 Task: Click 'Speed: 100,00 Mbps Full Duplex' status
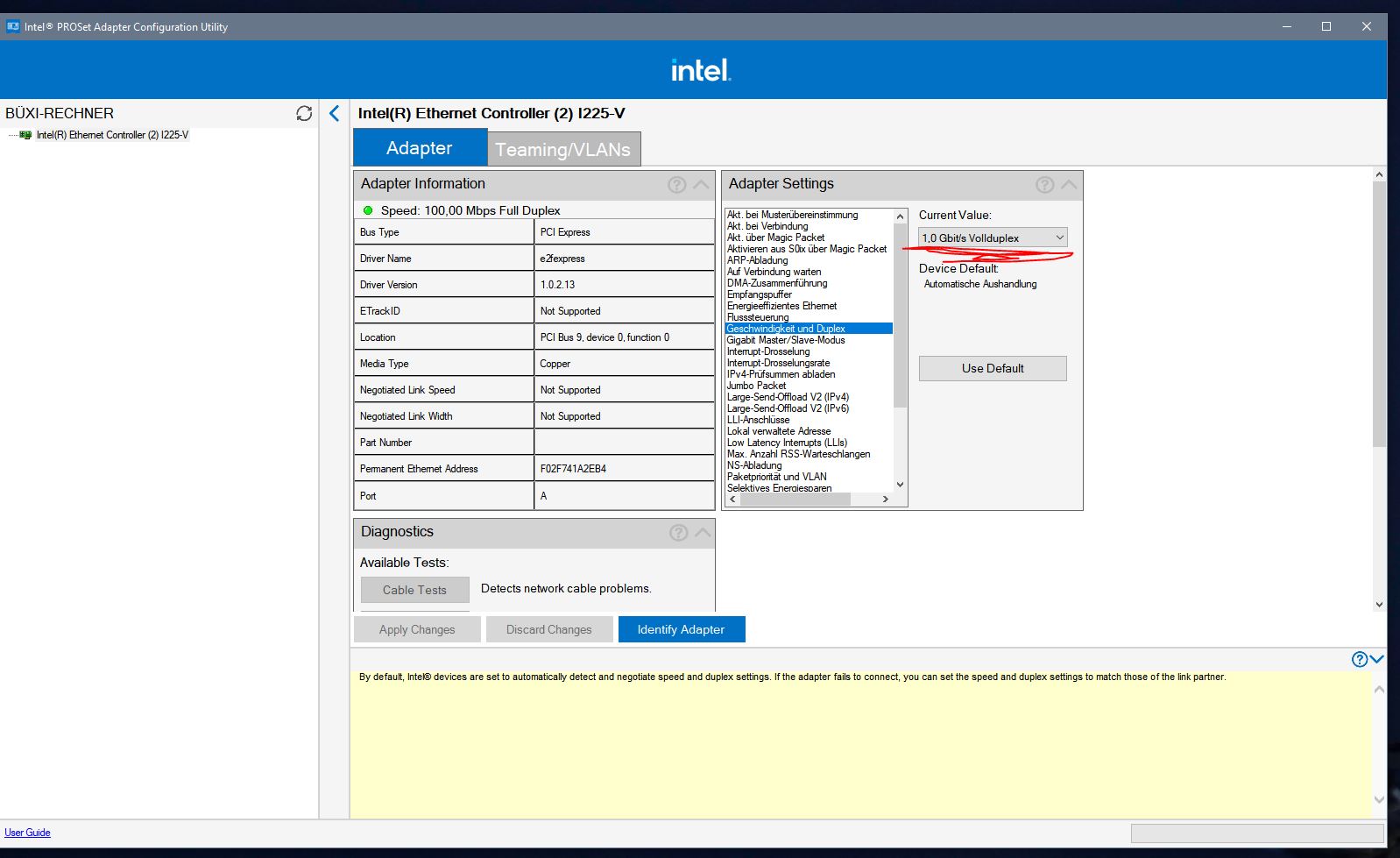pyautogui.click(x=470, y=210)
